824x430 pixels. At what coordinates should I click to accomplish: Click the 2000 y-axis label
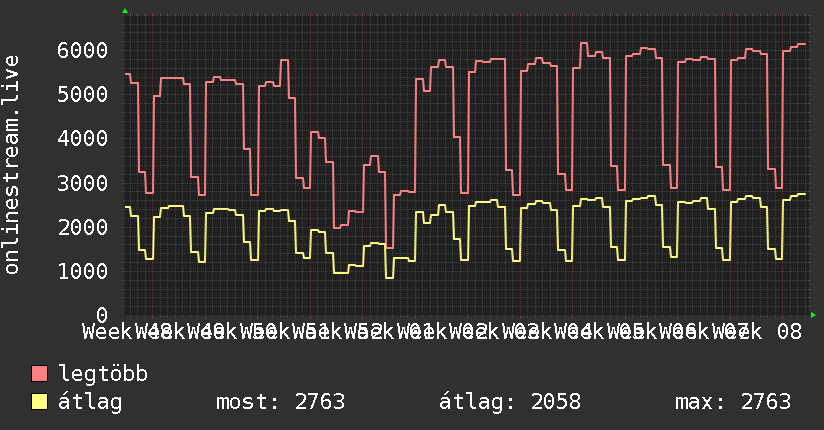83,227
